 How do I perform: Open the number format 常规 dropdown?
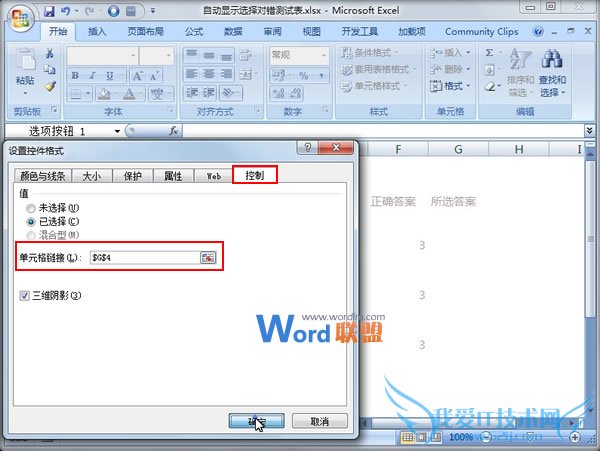(324, 56)
